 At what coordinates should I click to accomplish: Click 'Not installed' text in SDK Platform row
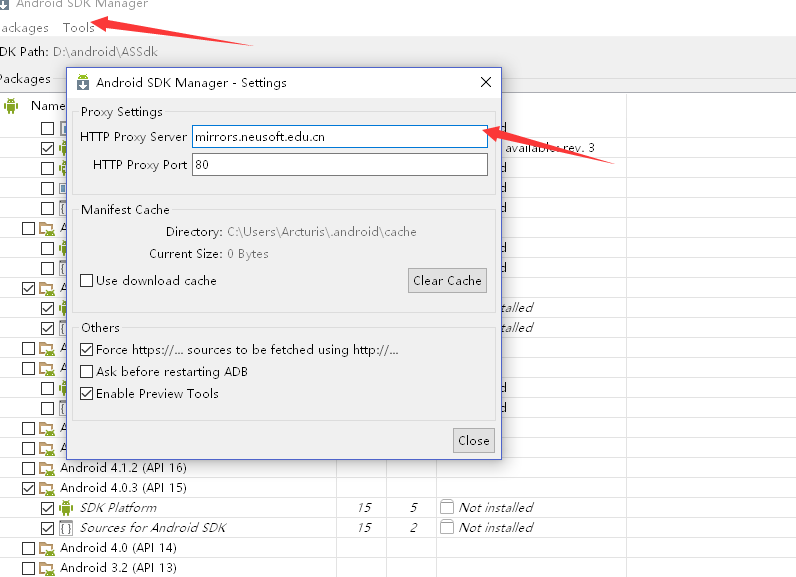tap(496, 507)
